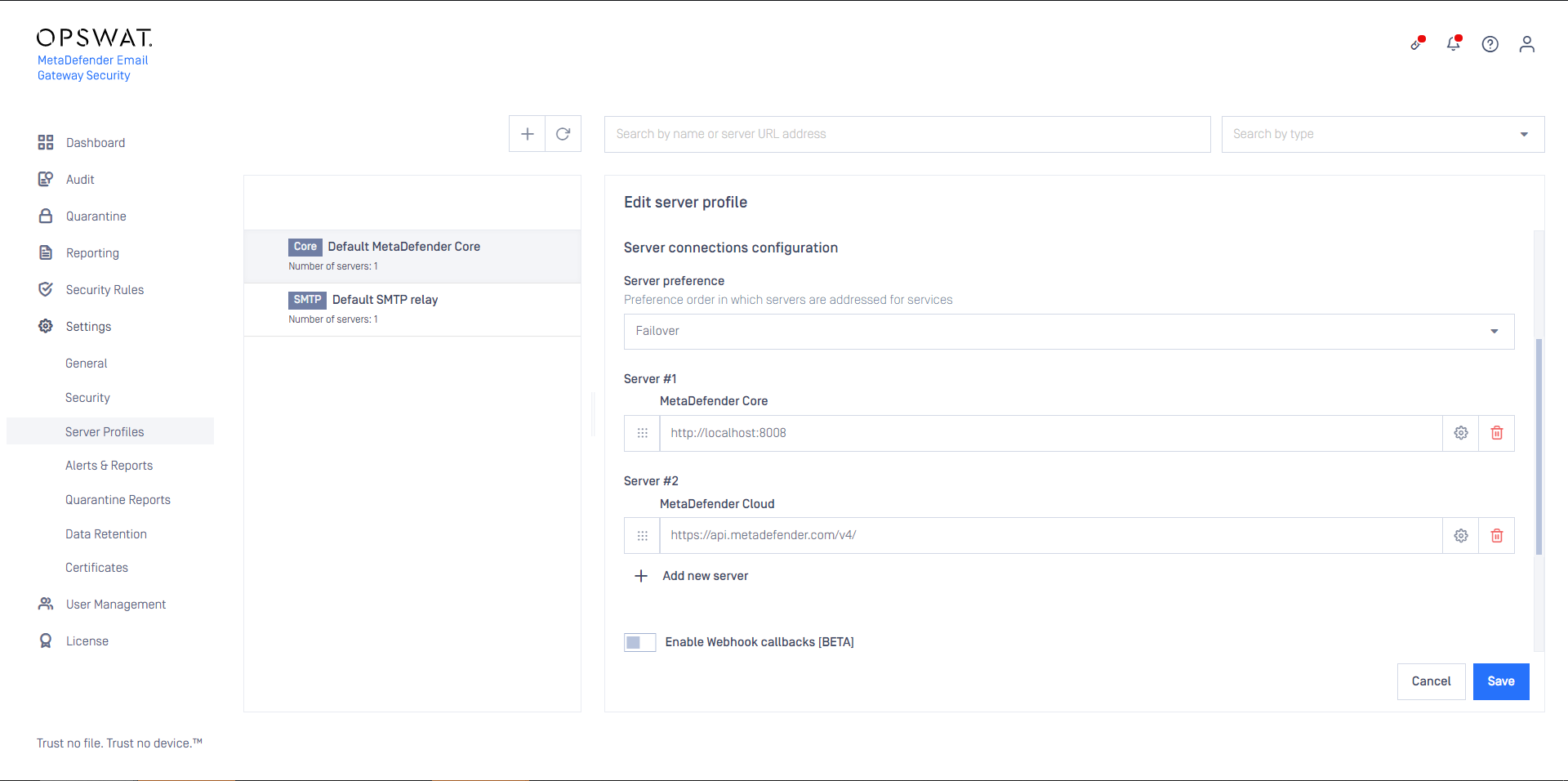Select Settings in the sidebar
Screen dimensions: 1568x781
tap(88, 326)
